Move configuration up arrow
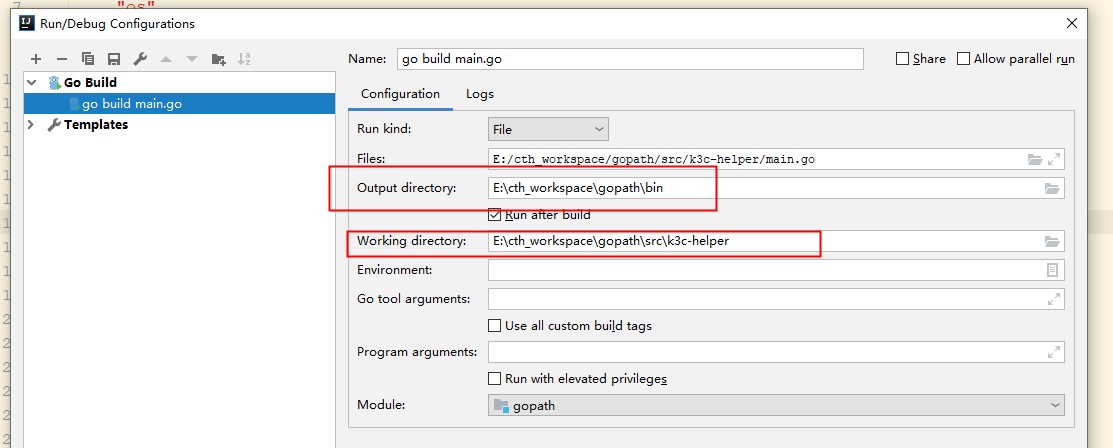The image size is (1113, 448). click(166, 59)
